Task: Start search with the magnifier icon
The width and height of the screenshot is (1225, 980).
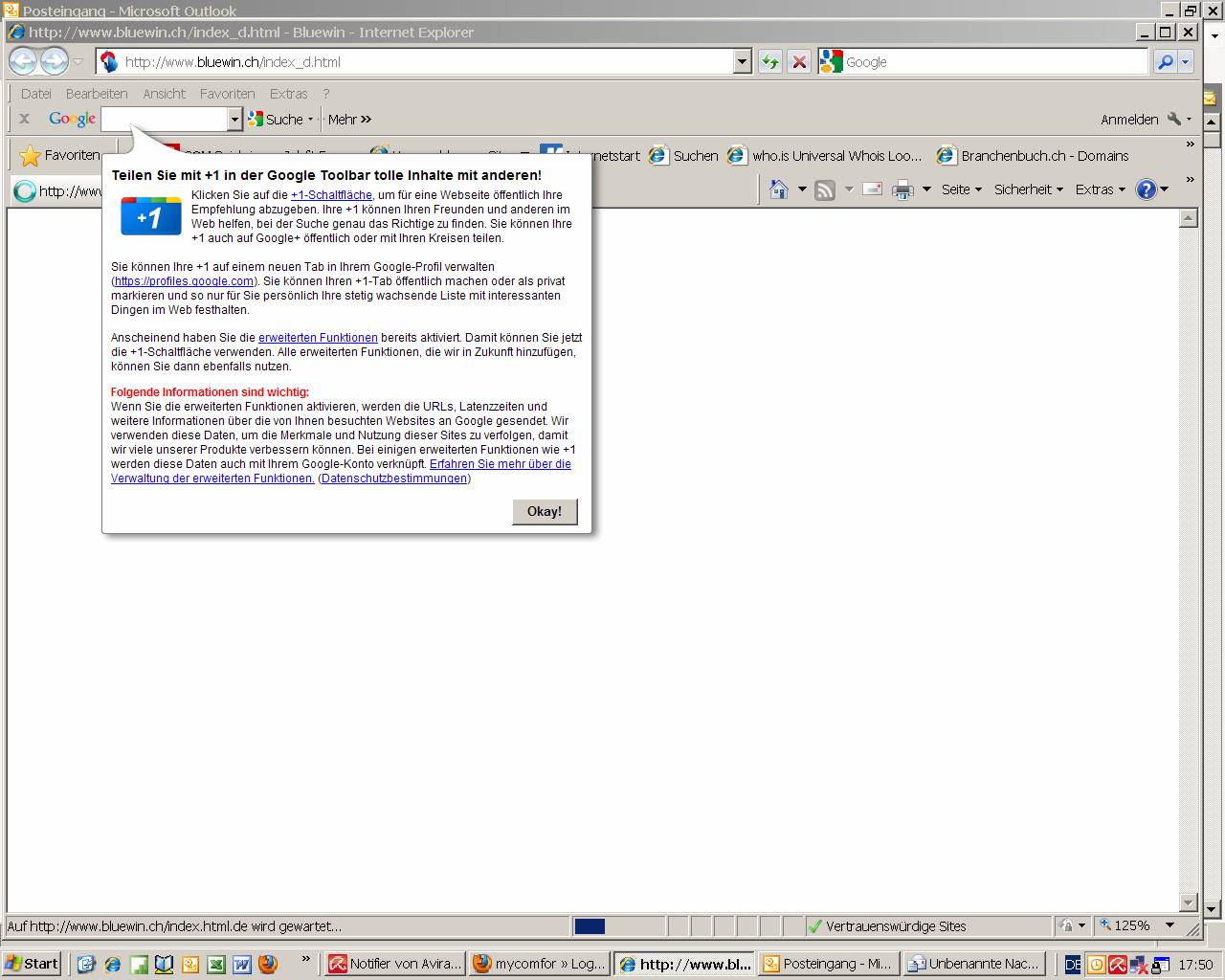Action: pyautogui.click(x=1165, y=62)
